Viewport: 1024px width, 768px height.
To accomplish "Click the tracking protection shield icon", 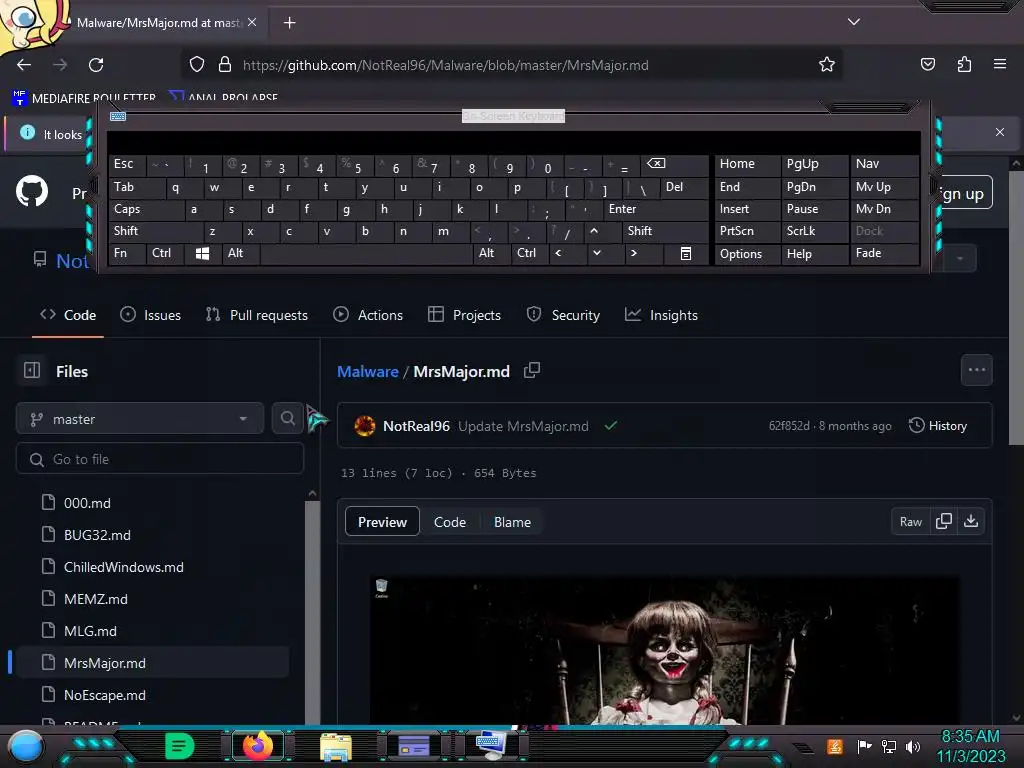I will coord(197,65).
